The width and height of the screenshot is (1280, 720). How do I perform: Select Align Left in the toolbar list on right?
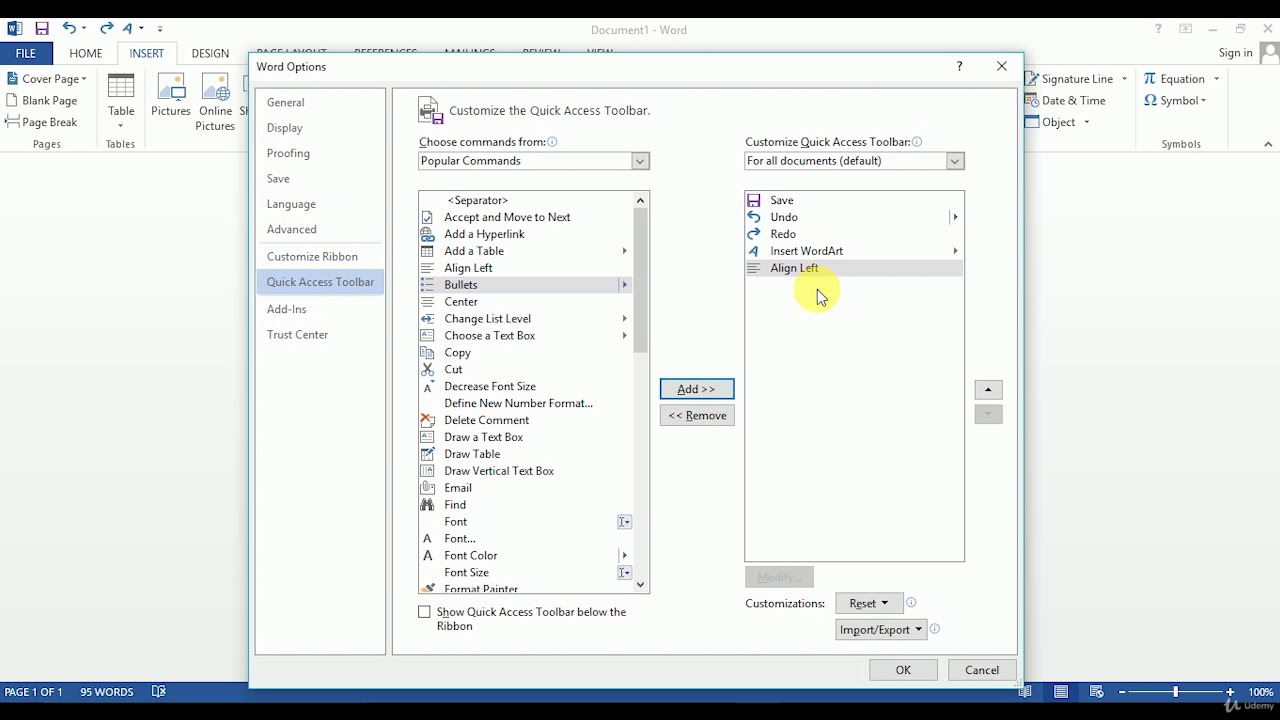pyautogui.click(x=854, y=268)
